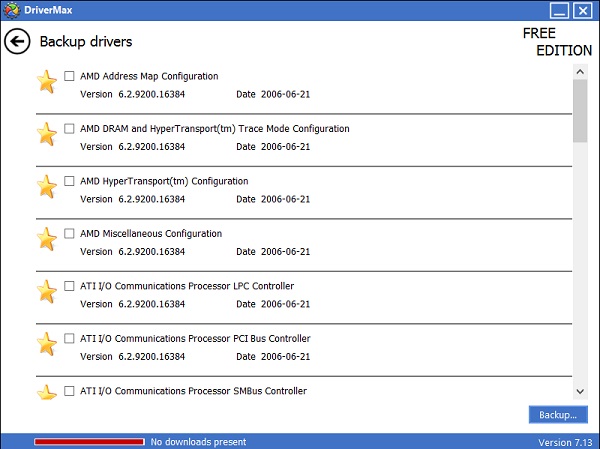Click 'ATI I/O Communications Processor LPC Controller' text
Image resolution: width=600 pixels, height=449 pixels.
click(187, 286)
